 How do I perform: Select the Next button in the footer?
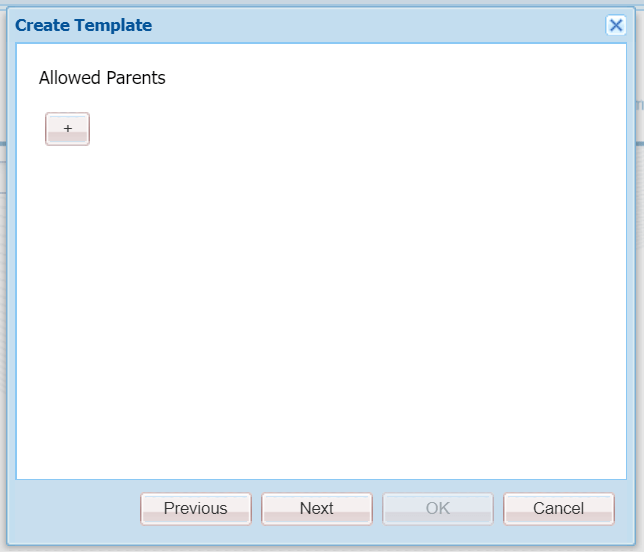coord(317,509)
